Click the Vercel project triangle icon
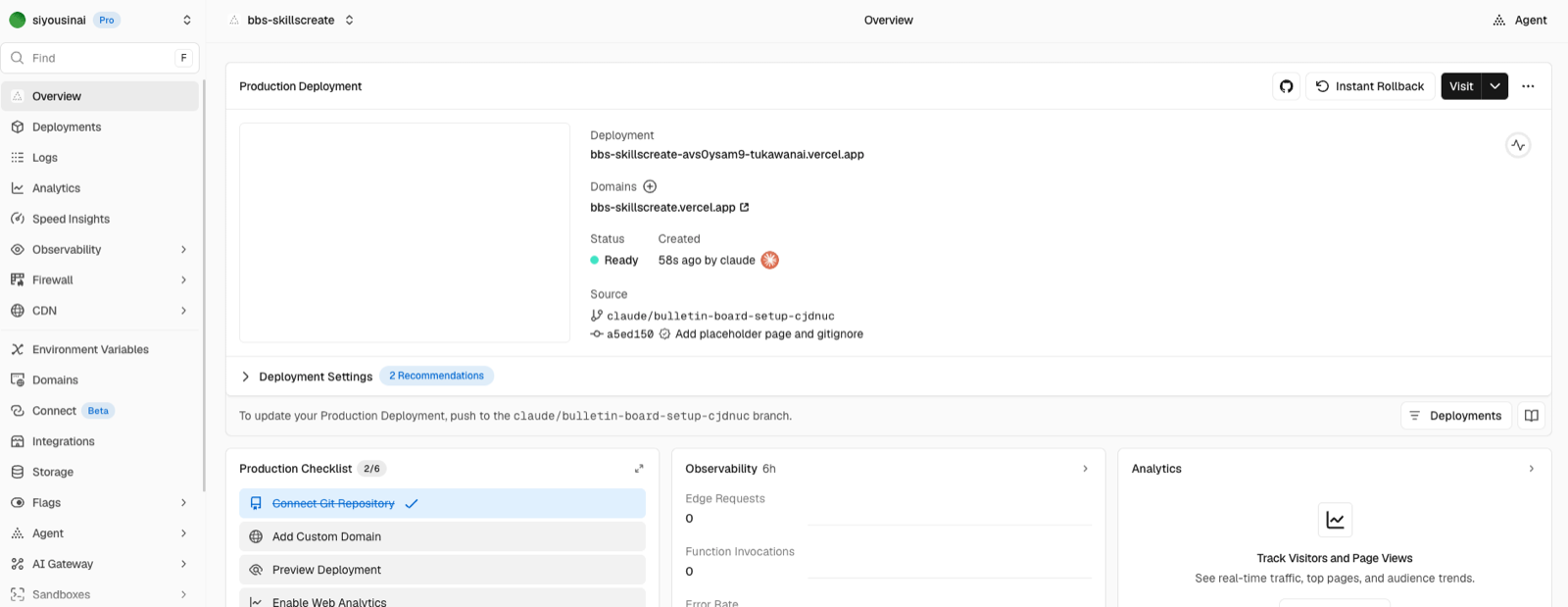This screenshot has width=1568, height=607. coord(234,20)
